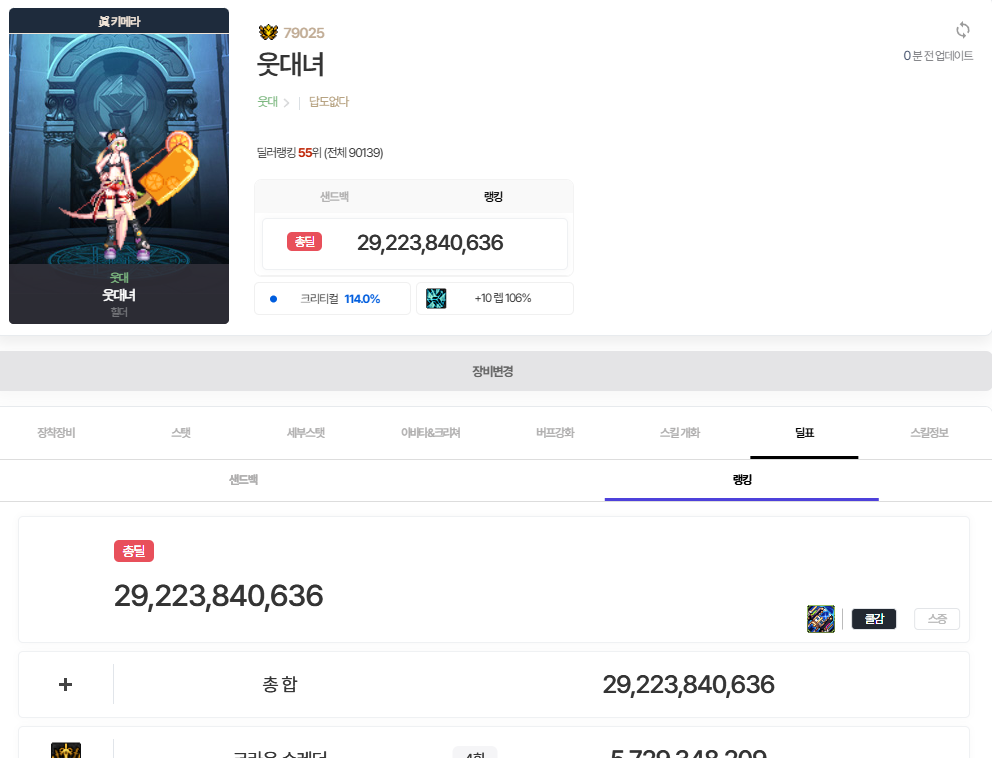The image size is (992, 758).
Task: Expand the 웃대 adventure group chevron
Action: (286, 102)
